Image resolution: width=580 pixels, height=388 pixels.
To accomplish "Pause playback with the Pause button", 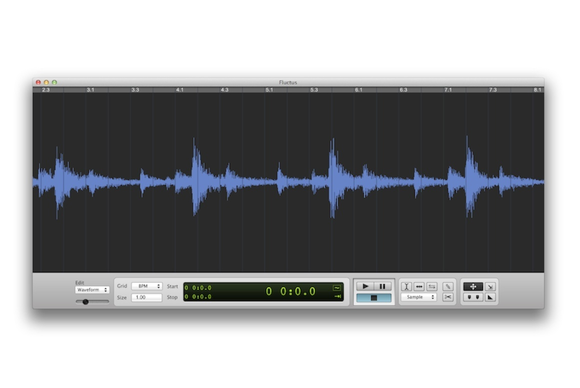I will (x=382, y=286).
